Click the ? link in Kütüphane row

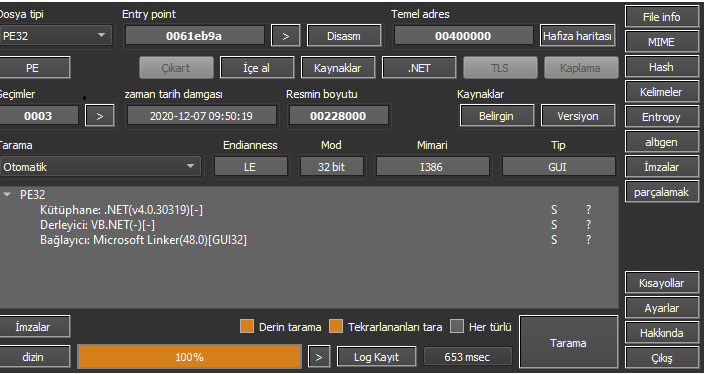pyautogui.click(x=588, y=210)
